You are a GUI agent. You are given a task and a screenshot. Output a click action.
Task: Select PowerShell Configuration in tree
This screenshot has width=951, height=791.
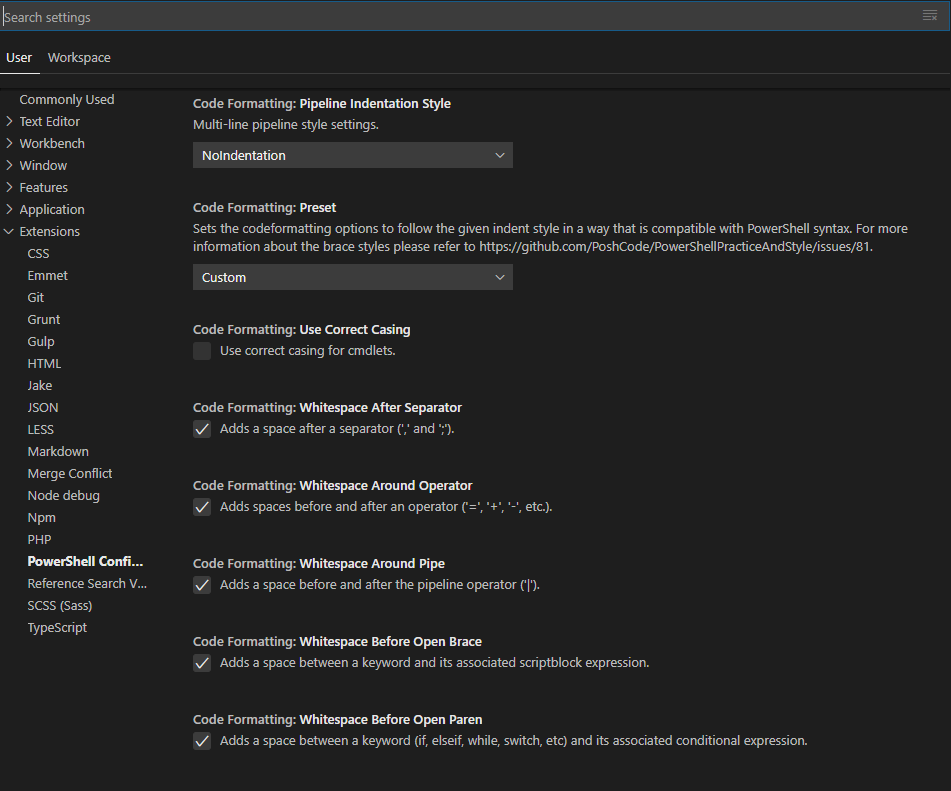(x=86, y=561)
